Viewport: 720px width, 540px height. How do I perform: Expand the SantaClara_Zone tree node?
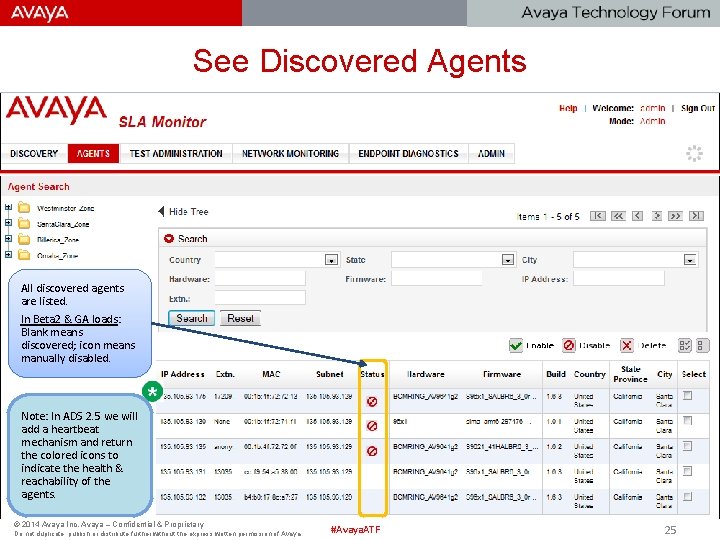pos(8,223)
